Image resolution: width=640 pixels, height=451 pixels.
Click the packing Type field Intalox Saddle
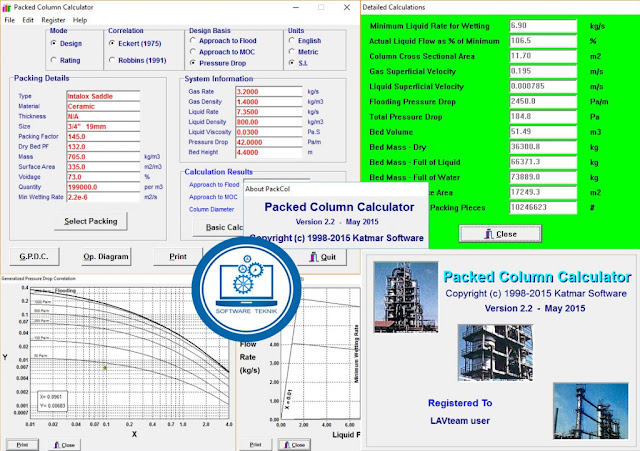click(x=103, y=96)
